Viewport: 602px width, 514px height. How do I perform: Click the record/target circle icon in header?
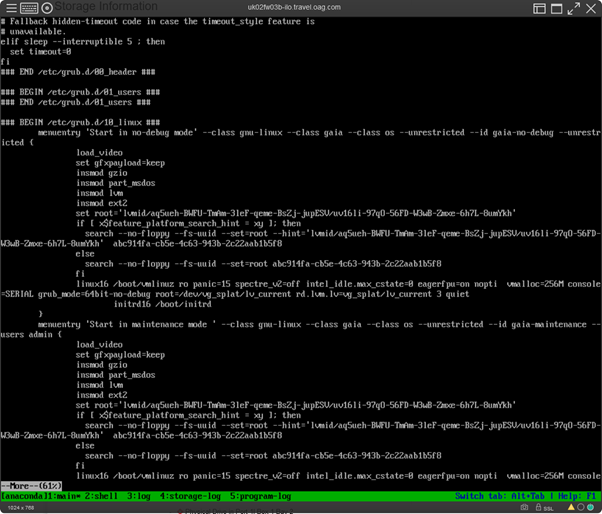point(47,8)
